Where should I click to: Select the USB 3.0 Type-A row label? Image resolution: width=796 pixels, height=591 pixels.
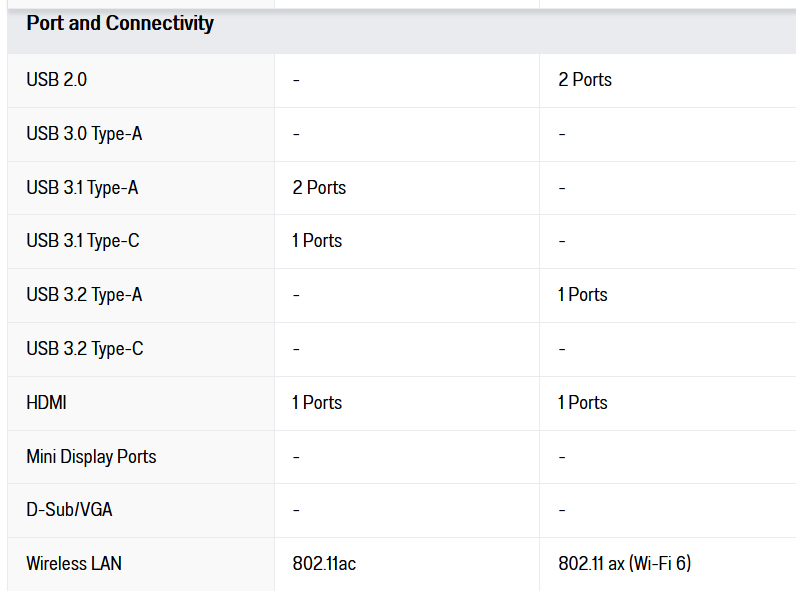click(84, 134)
